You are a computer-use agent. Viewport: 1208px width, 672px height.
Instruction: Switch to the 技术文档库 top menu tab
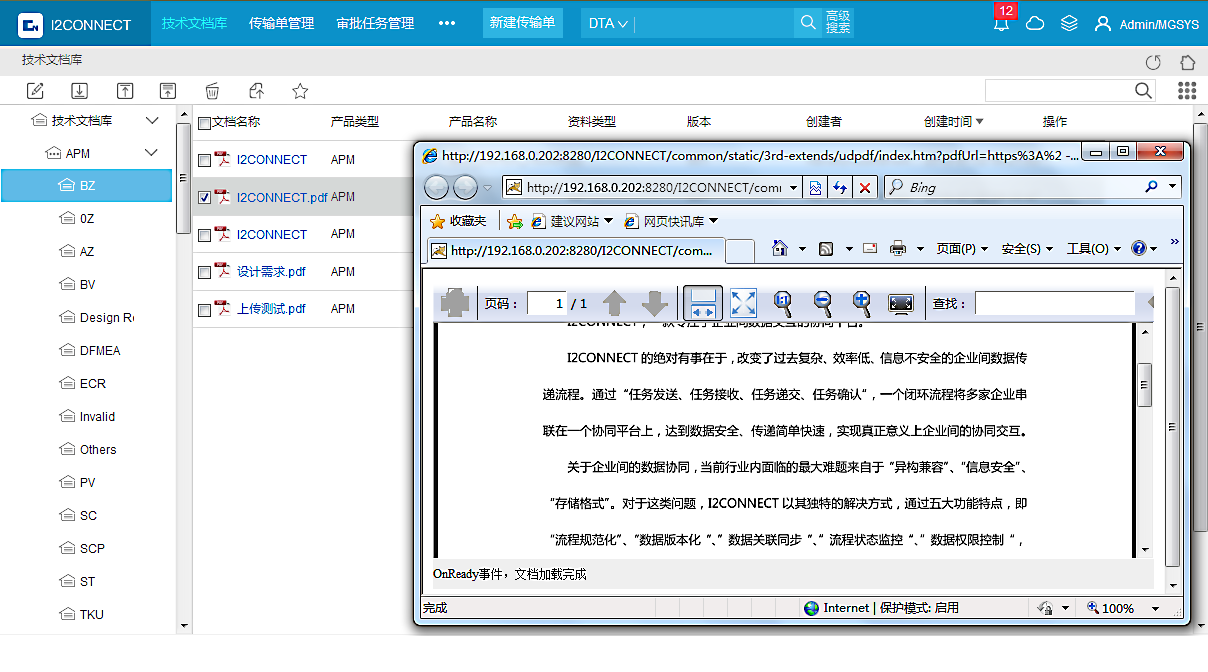[194, 23]
